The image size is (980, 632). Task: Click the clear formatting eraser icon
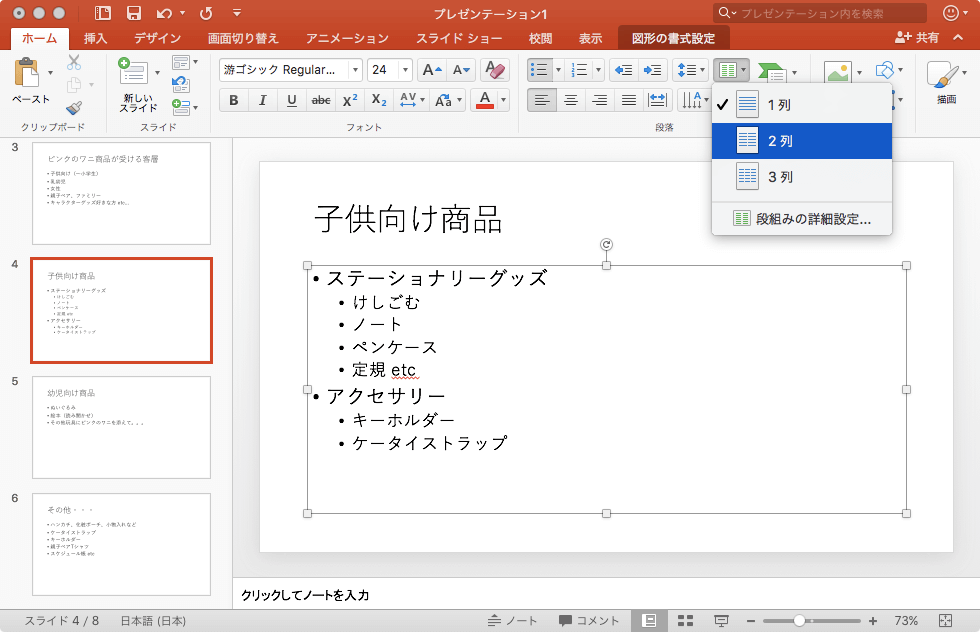click(494, 70)
